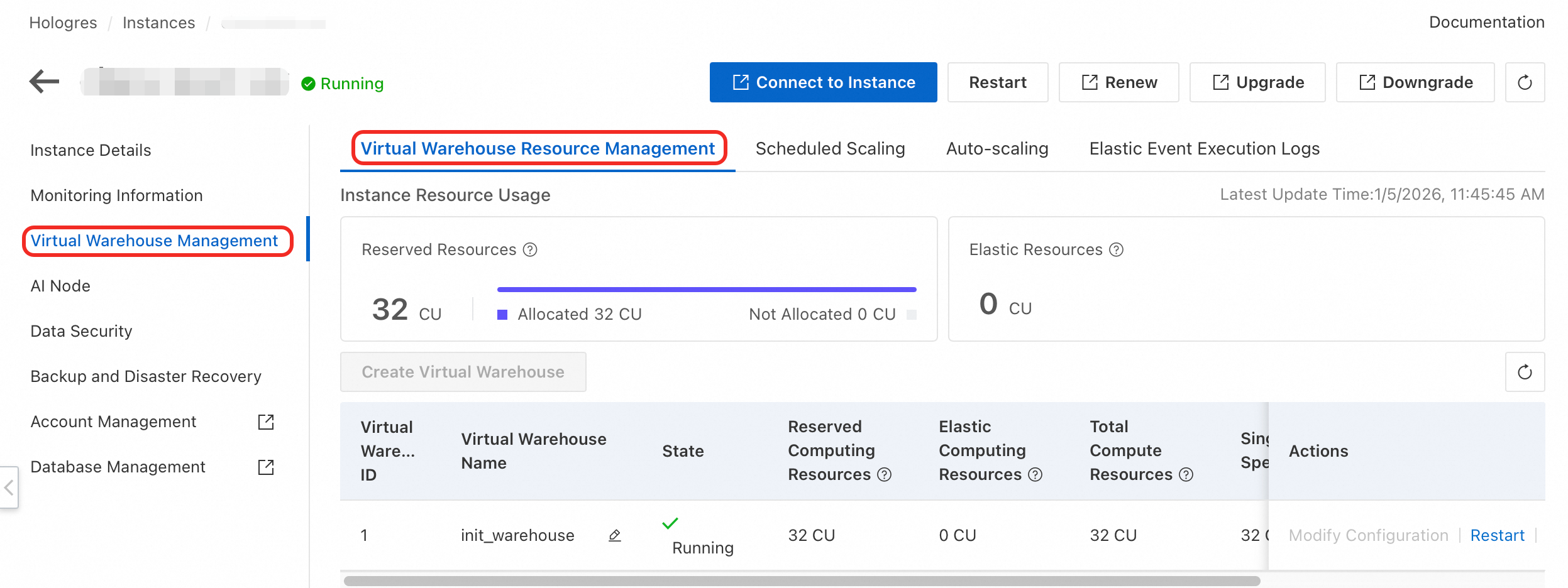Viewport: 1568px width, 588px height.
Task: Click the back arrow icon
Action: click(x=44, y=82)
